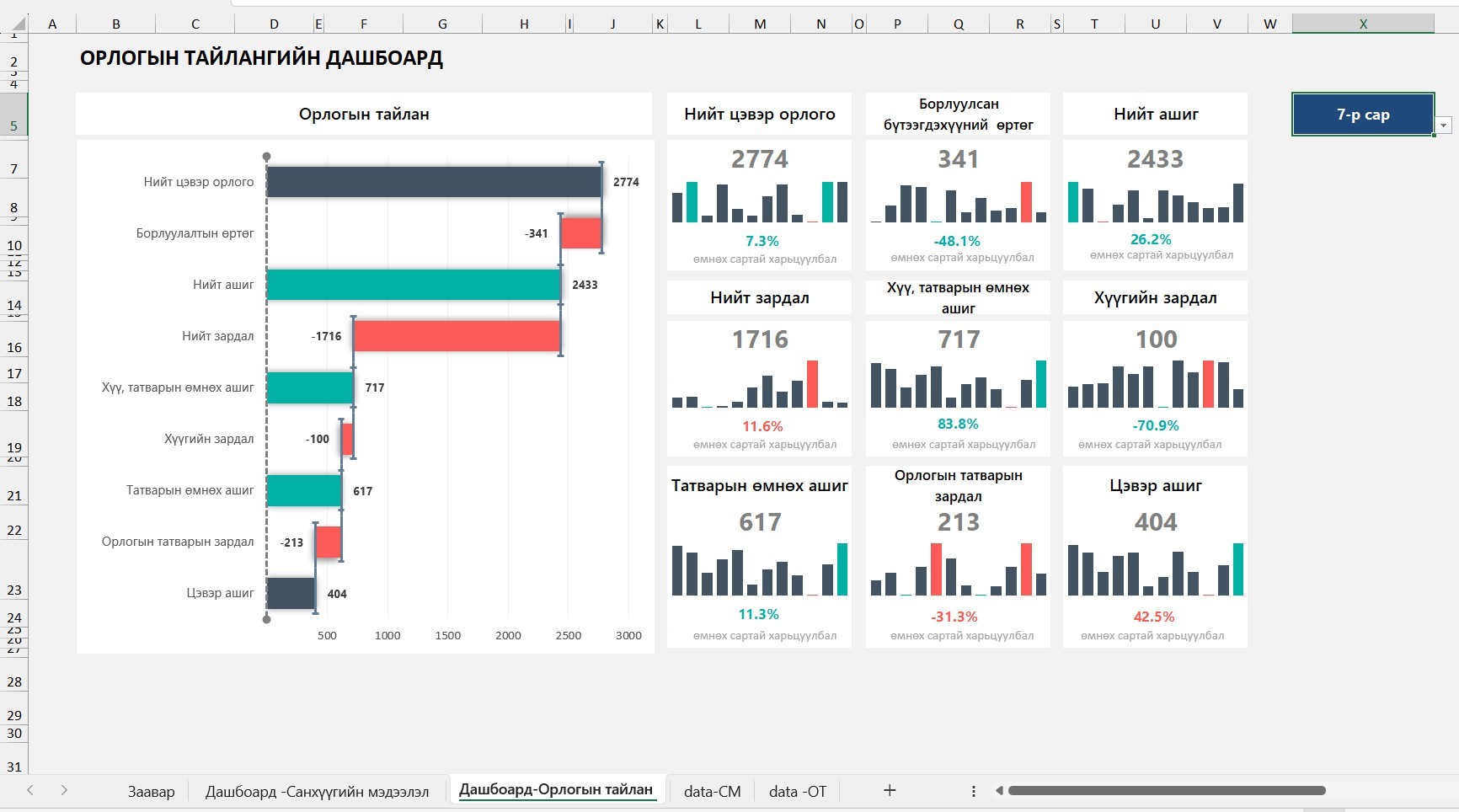Select the 7-р сар month cell

click(x=1363, y=115)
